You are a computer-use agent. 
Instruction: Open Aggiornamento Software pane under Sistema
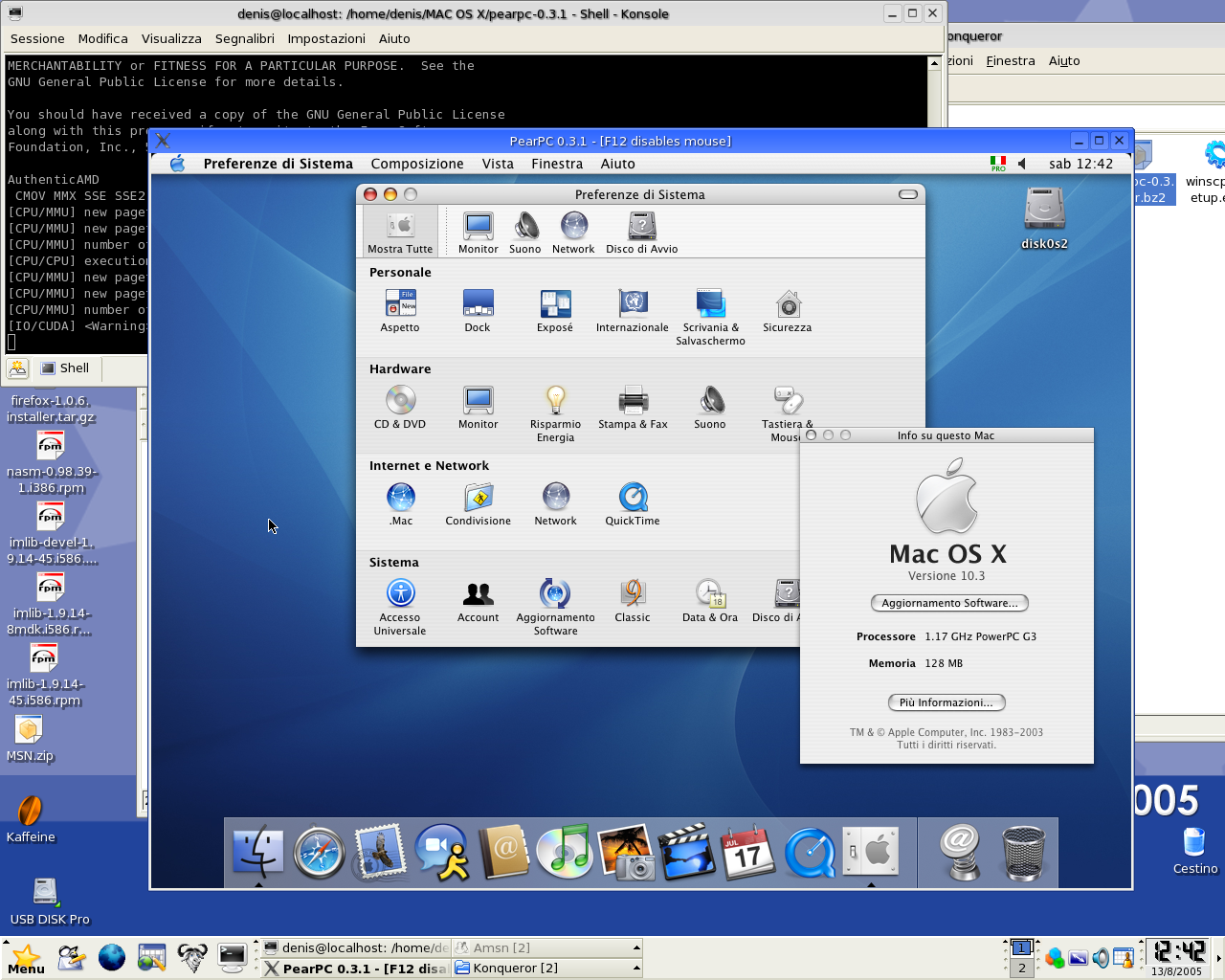coord(555,607)
